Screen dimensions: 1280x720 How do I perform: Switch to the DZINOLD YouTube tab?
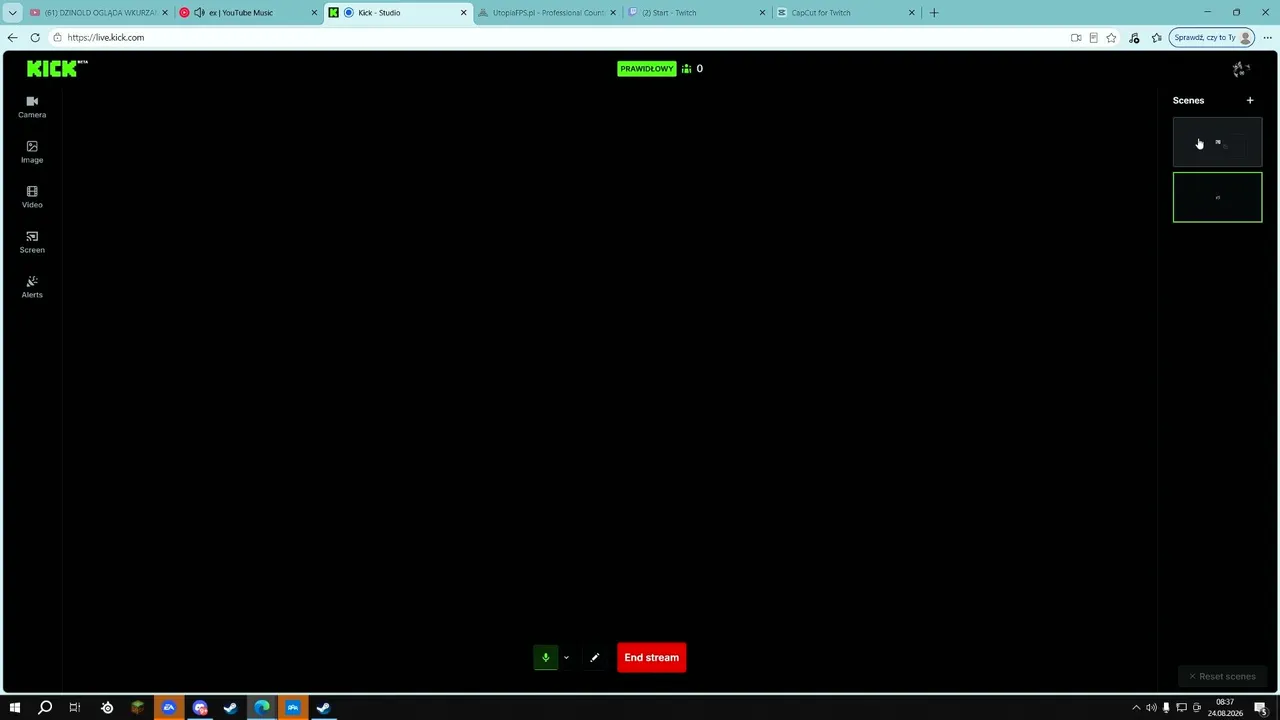(98, 13)
